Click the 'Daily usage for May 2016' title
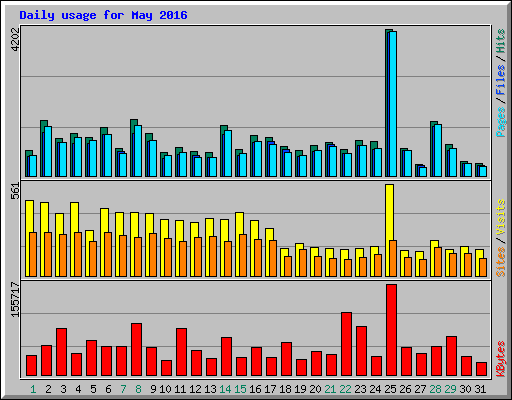 (x=103, y=15)
